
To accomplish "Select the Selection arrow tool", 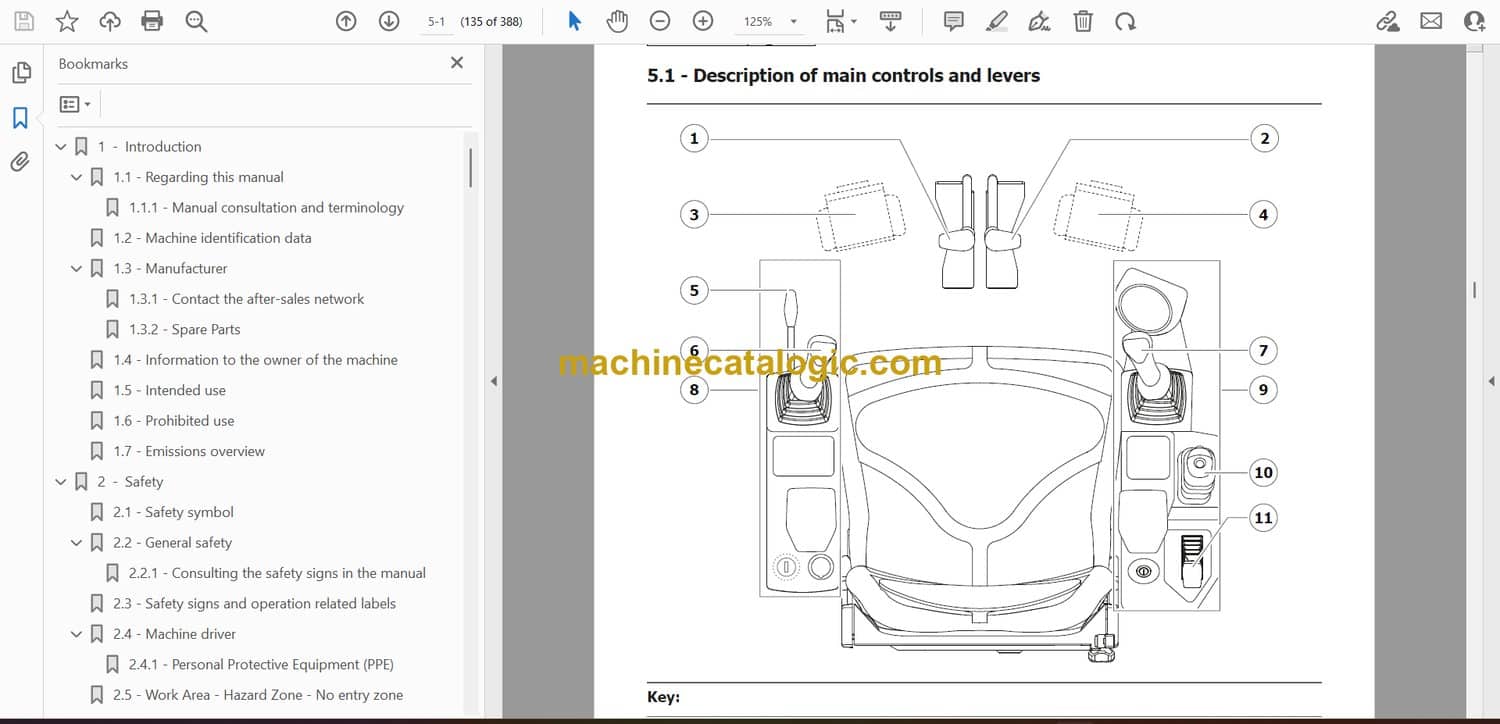I will tap(574, 21).
